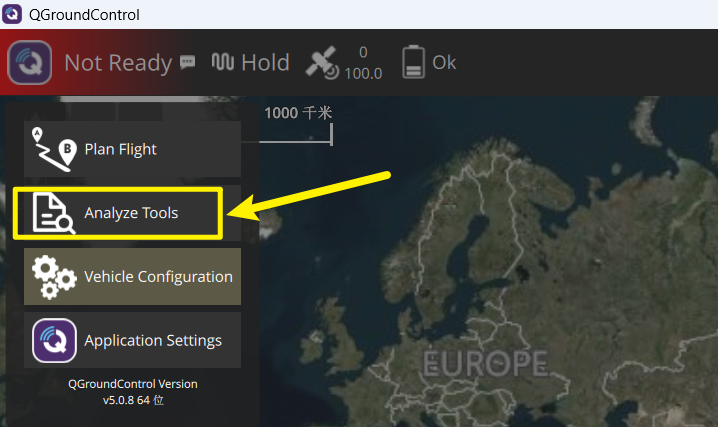Click the Not Ready status text
This screenshot has width=718, height=427.
pos(118,63)
